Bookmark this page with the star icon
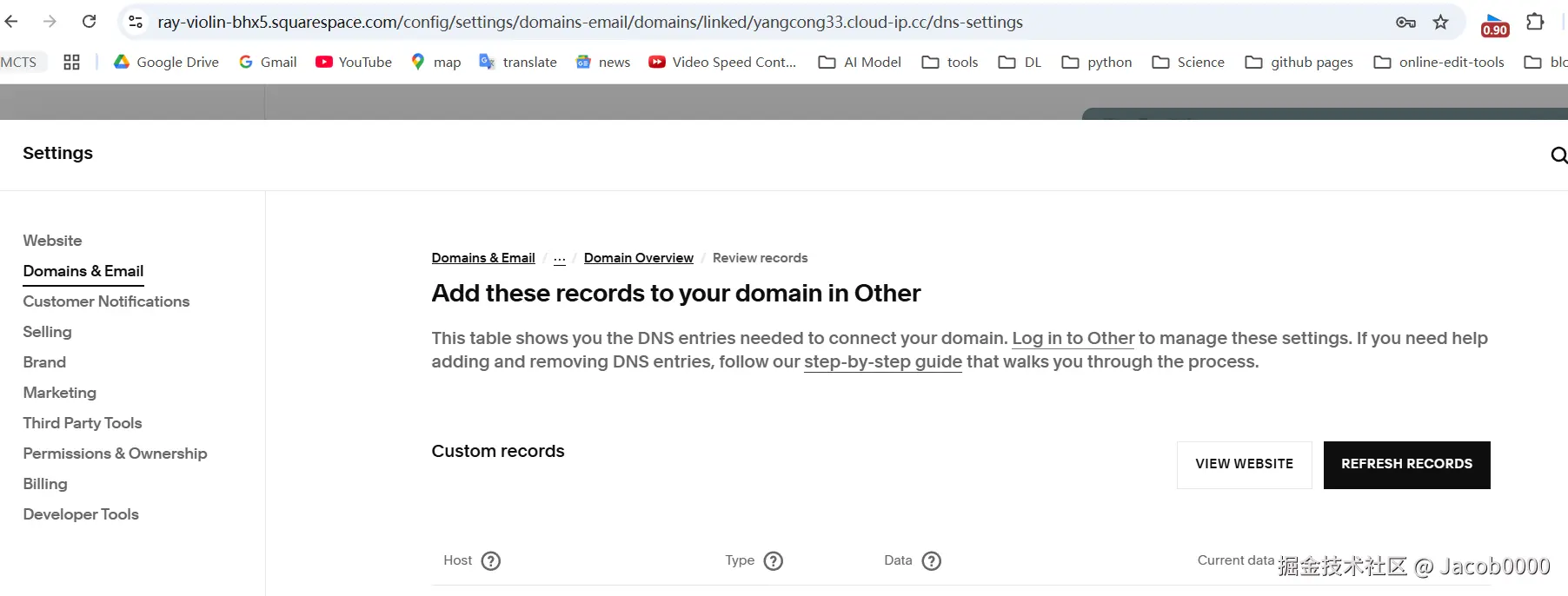The image size is (1568, 596). click(x=1441, y=22)
